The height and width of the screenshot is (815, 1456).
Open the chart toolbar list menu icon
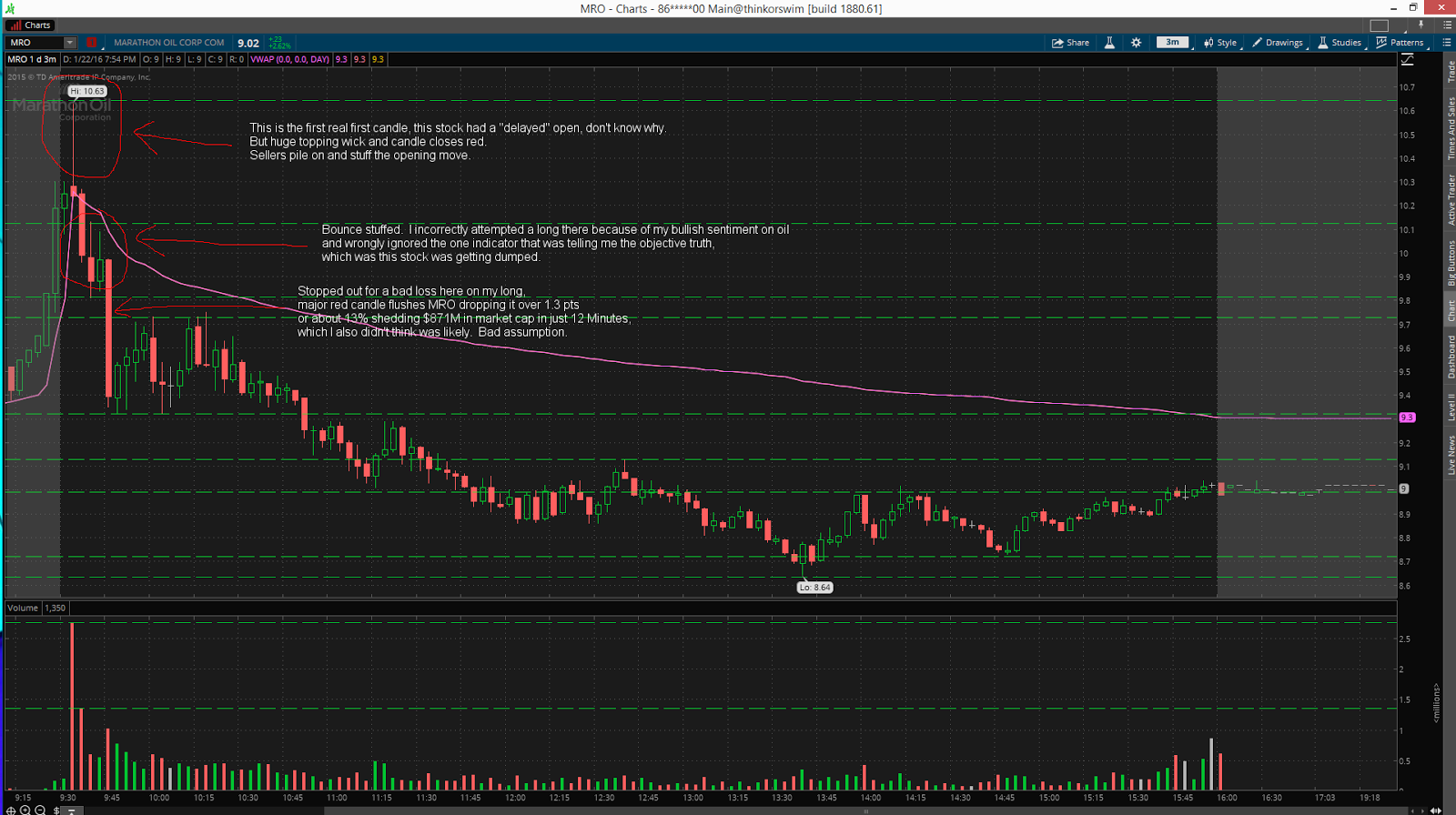[1446, 43]
